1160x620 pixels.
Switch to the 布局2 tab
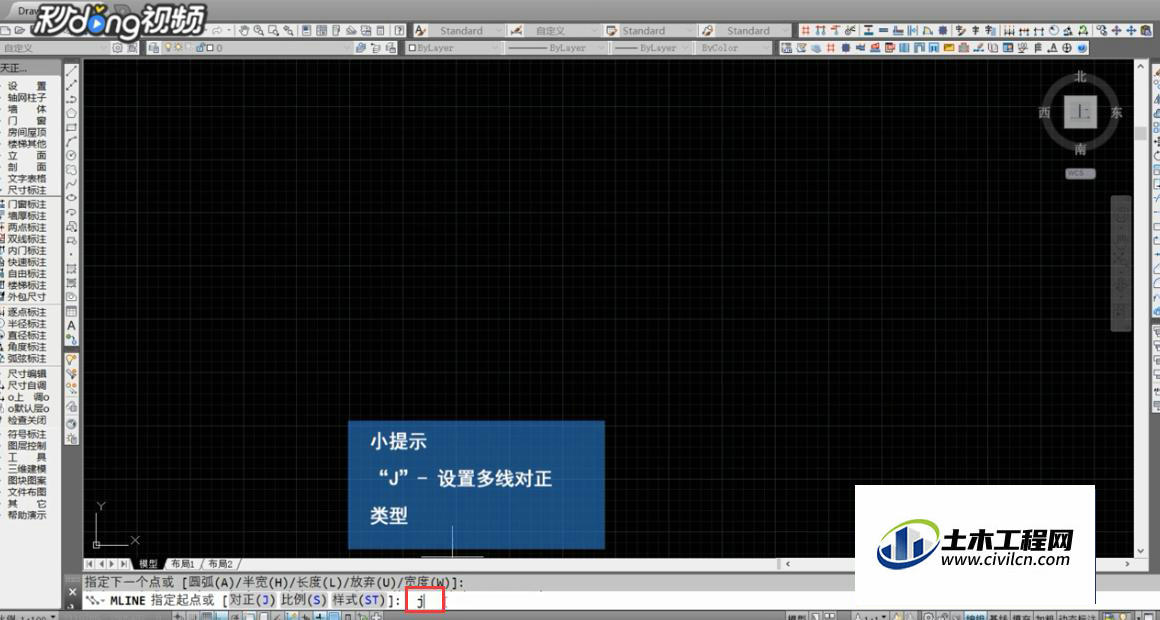click(x=220, y=564)
